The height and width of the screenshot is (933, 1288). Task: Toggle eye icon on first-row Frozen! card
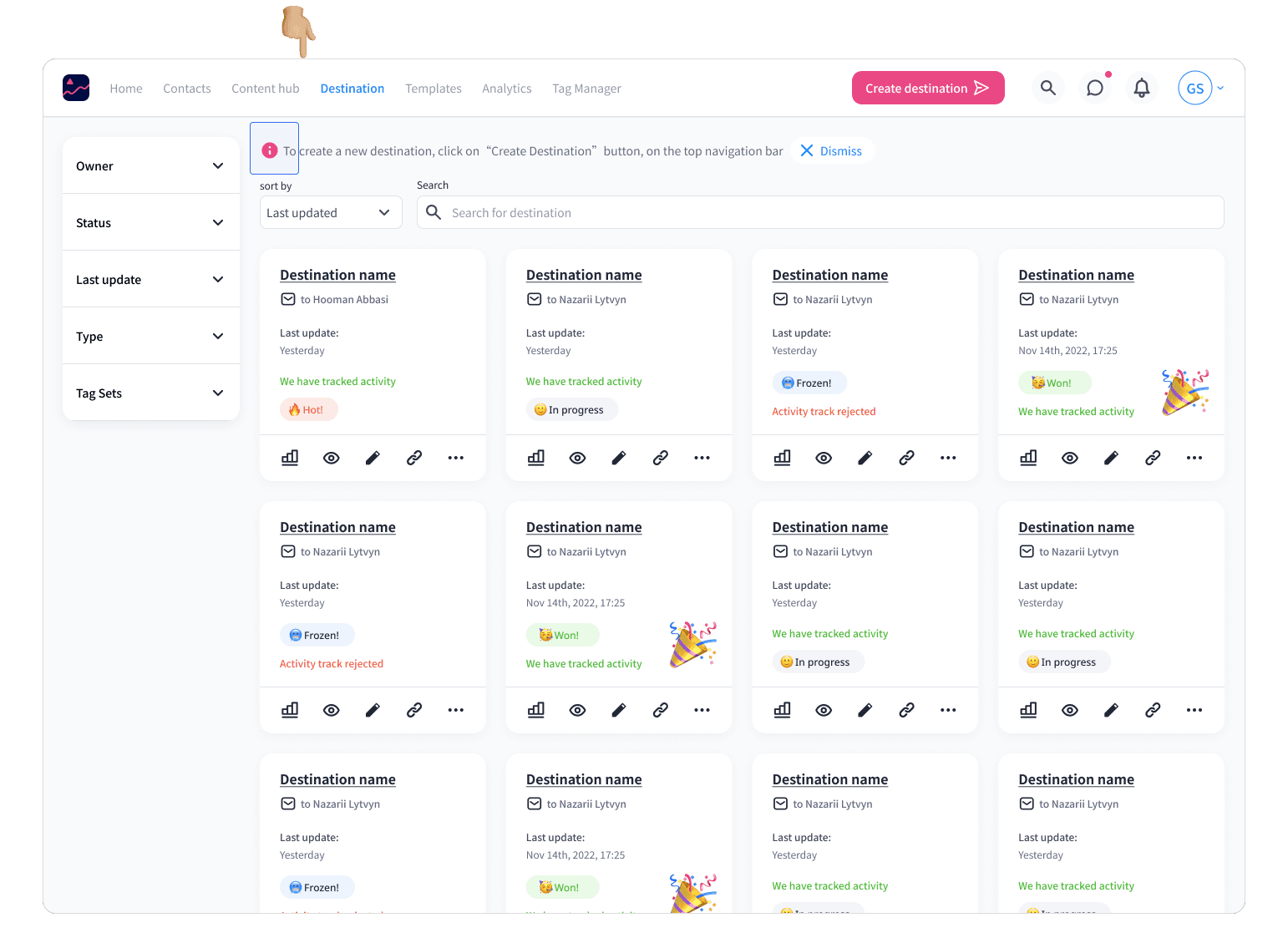(x=824, y=458)
